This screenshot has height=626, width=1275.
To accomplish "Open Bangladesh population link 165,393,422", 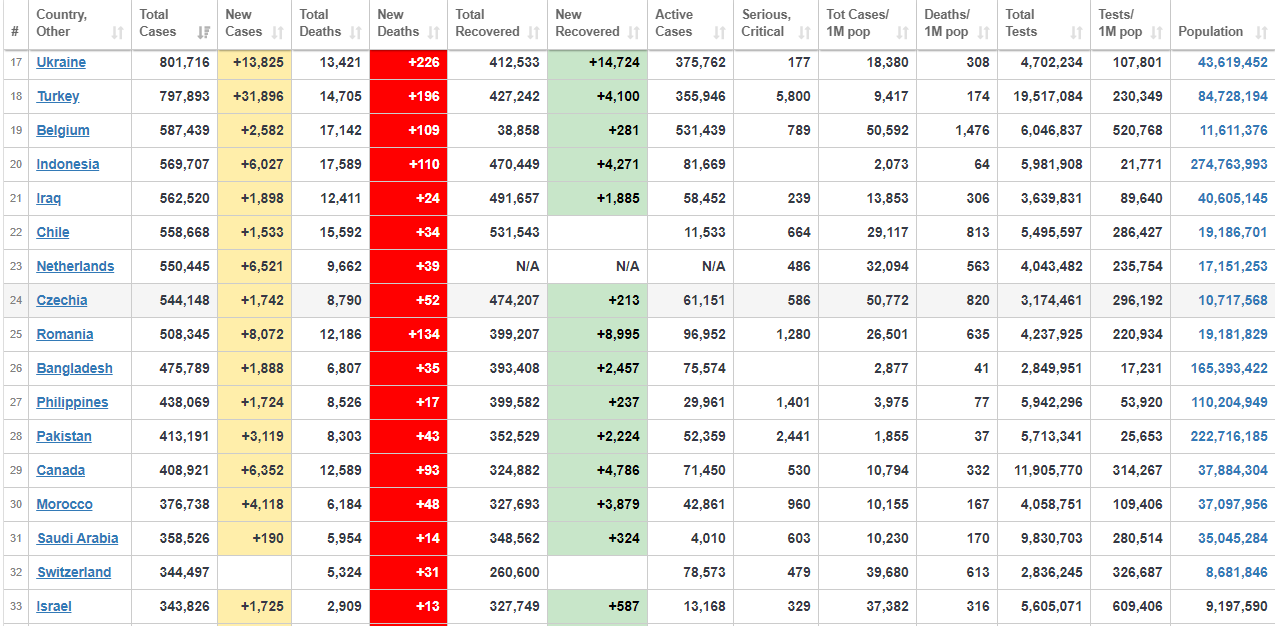I will coord(1229,368).
